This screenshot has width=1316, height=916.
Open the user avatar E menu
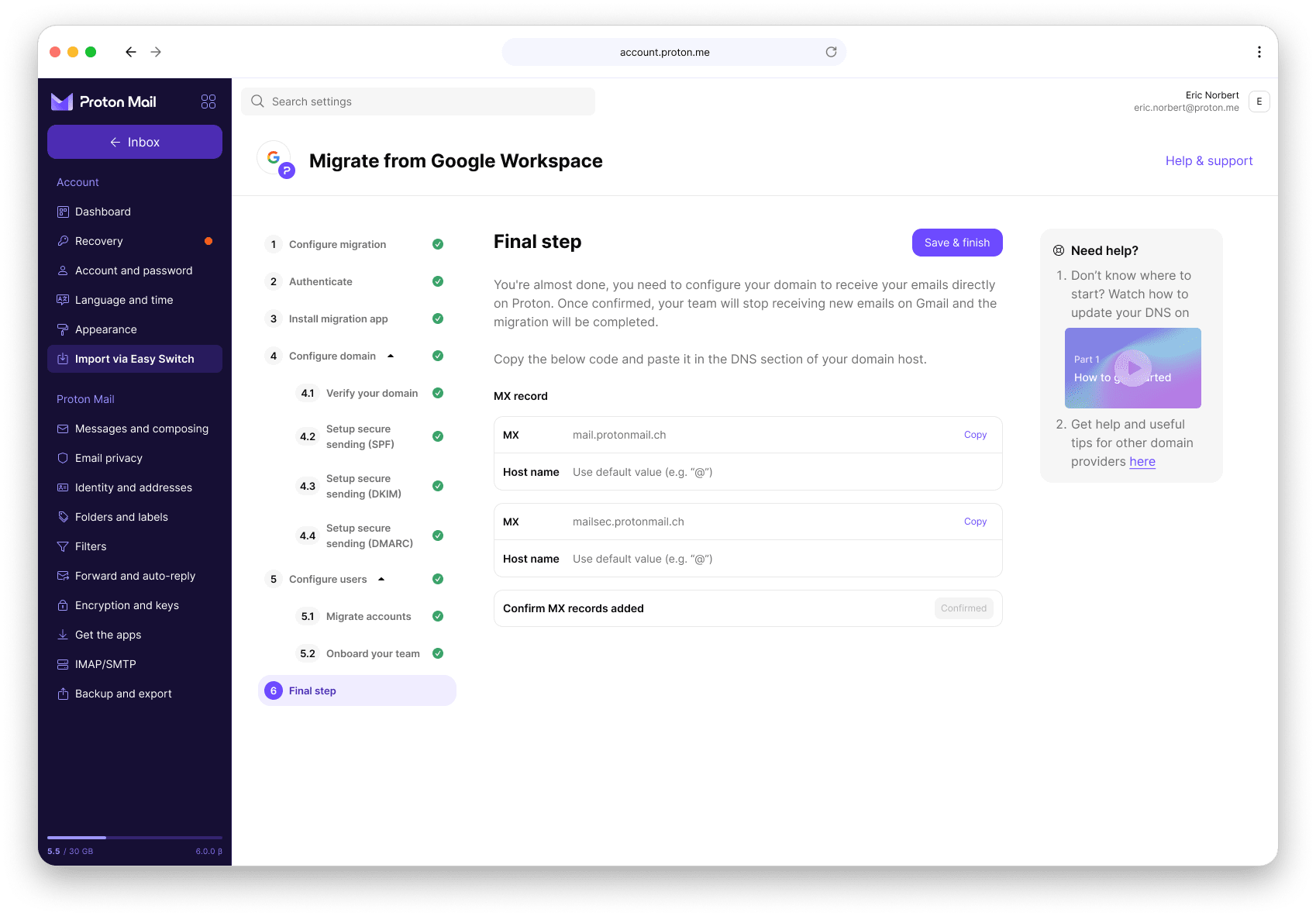(x=1259, y=102)
